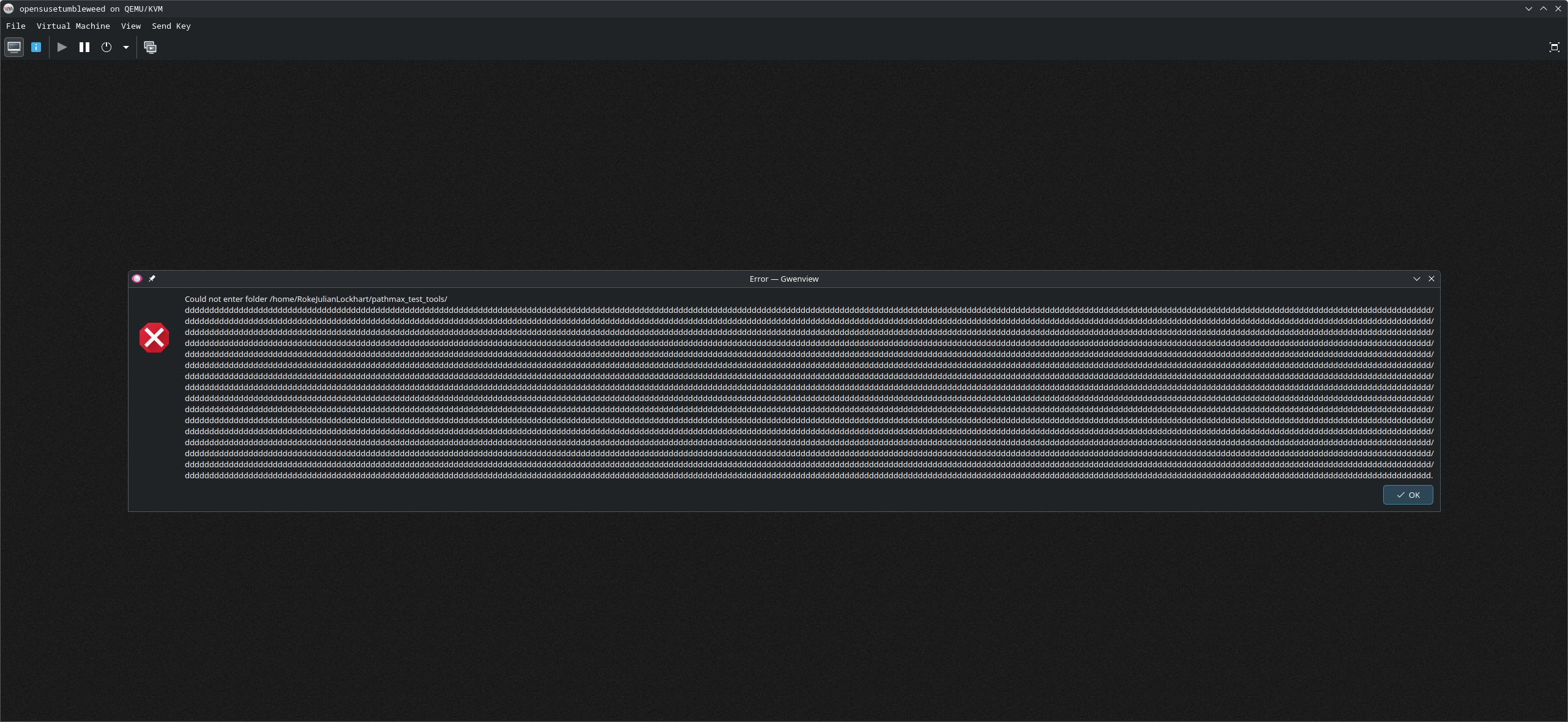Close the Error — Gwenview dialog

(x=1432, y=279)
